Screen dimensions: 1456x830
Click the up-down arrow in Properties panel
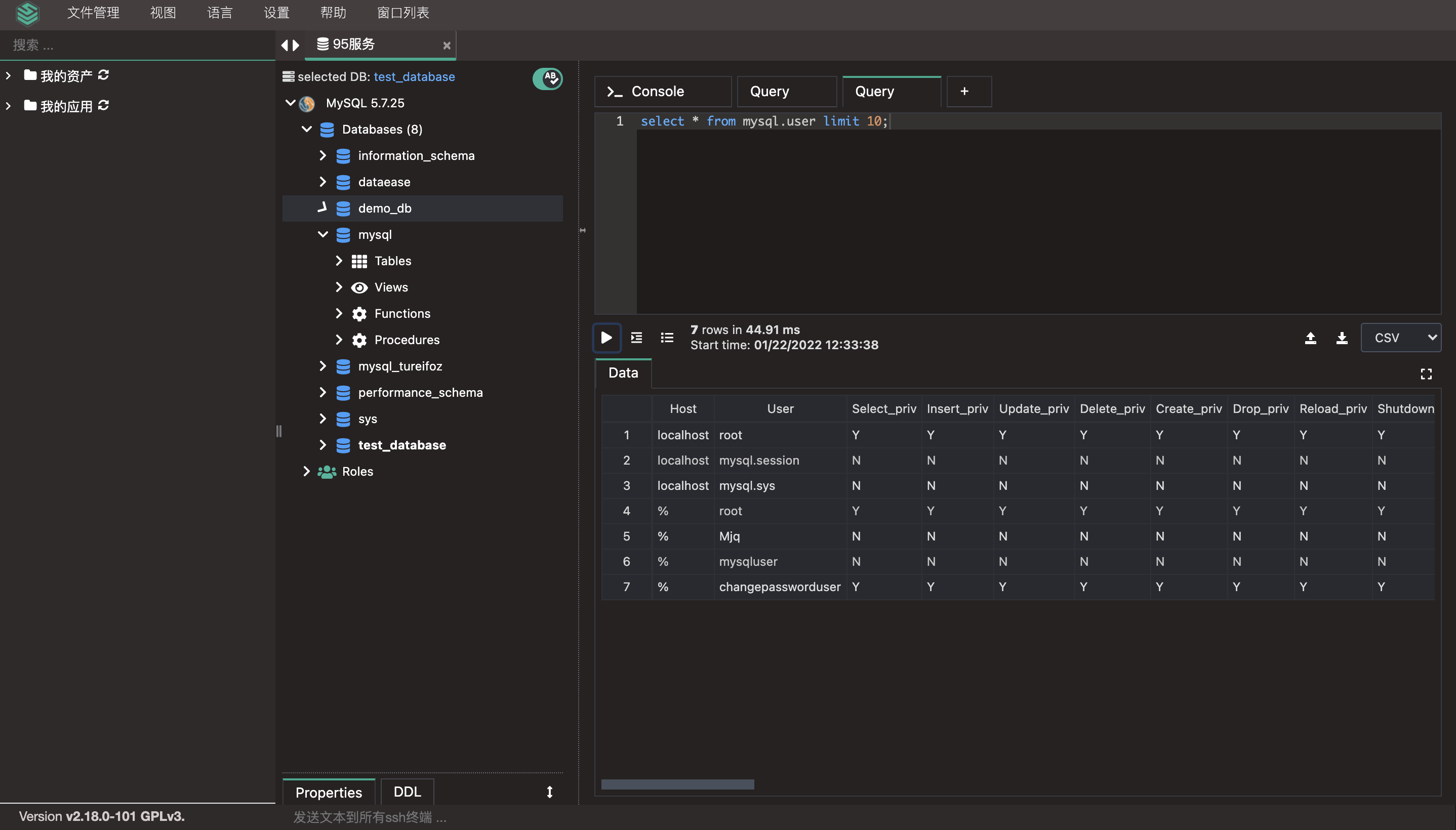(550, 792)
